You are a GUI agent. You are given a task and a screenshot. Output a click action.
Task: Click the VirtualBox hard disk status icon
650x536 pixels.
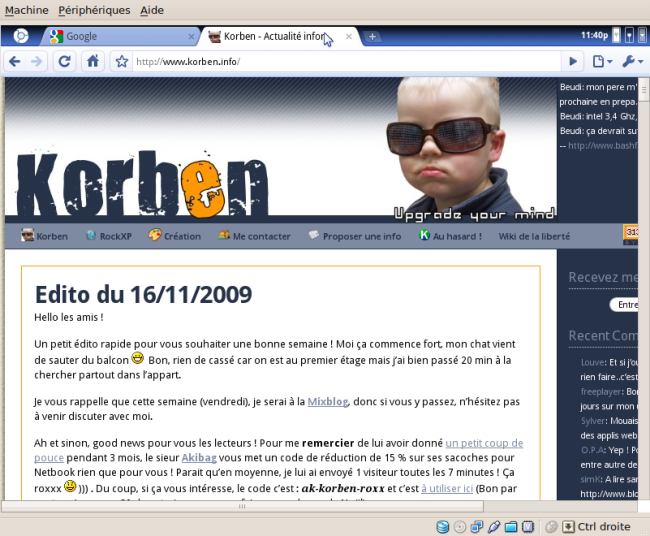pyautogui.click(x=443, y=527)
